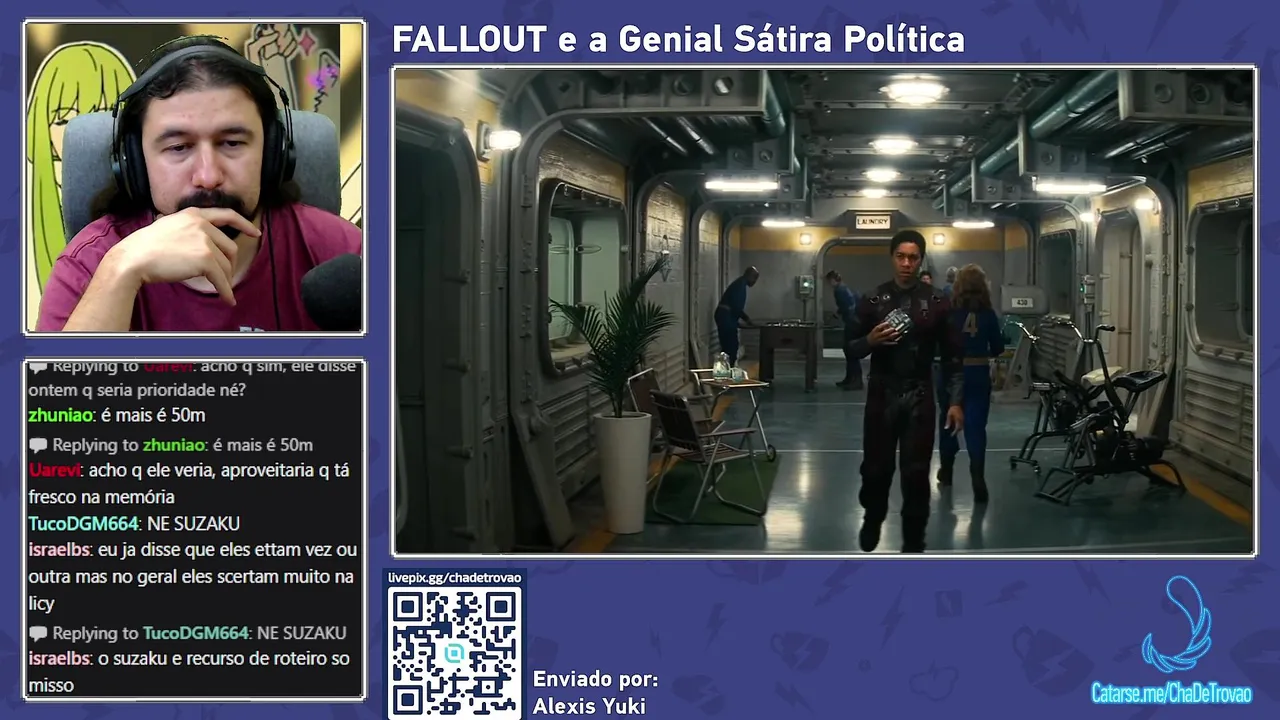Click reply bubble icon before 'Replying to TucoDGM664'
This screenshot has width=1280, height=720.
pyautogui.click(x=38, y=634)
